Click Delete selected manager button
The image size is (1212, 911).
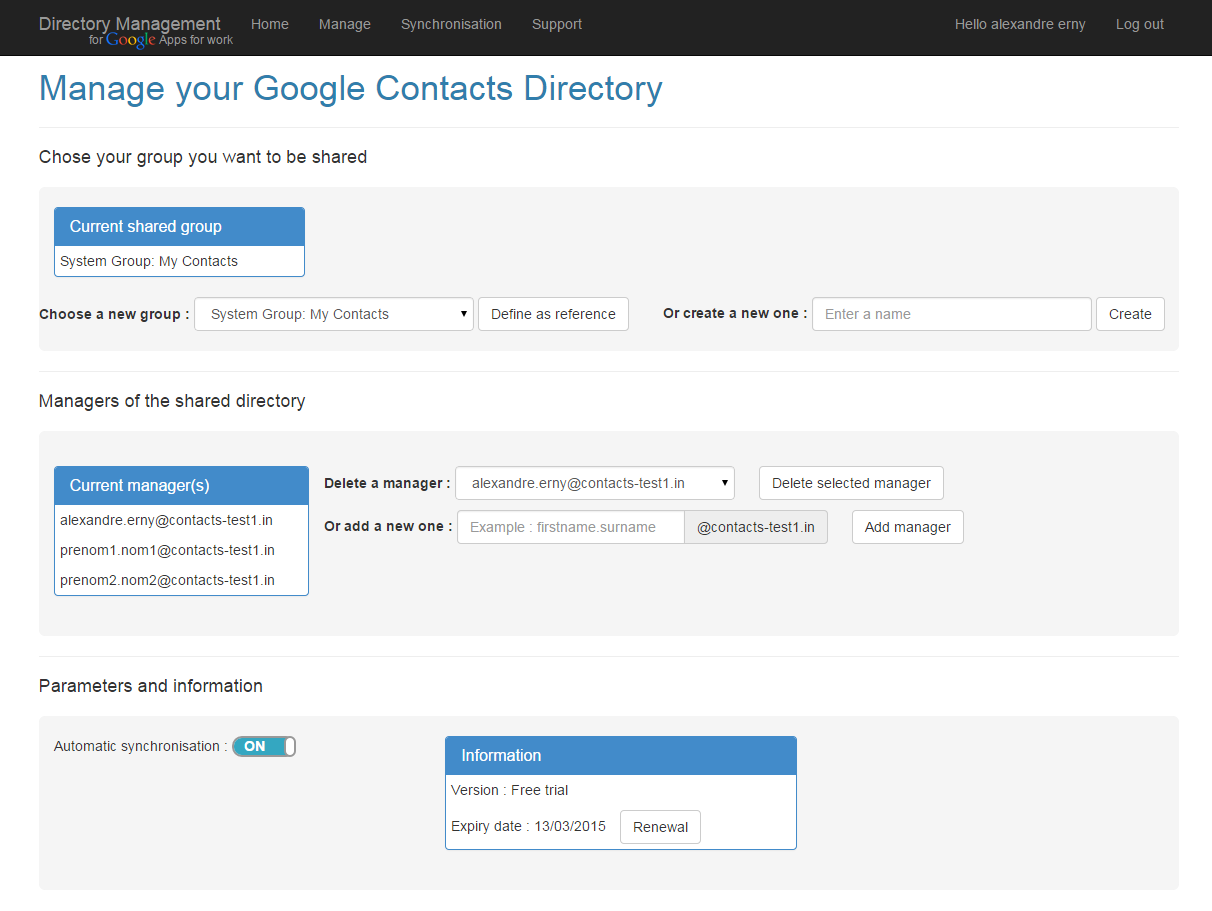pos(851,483)
